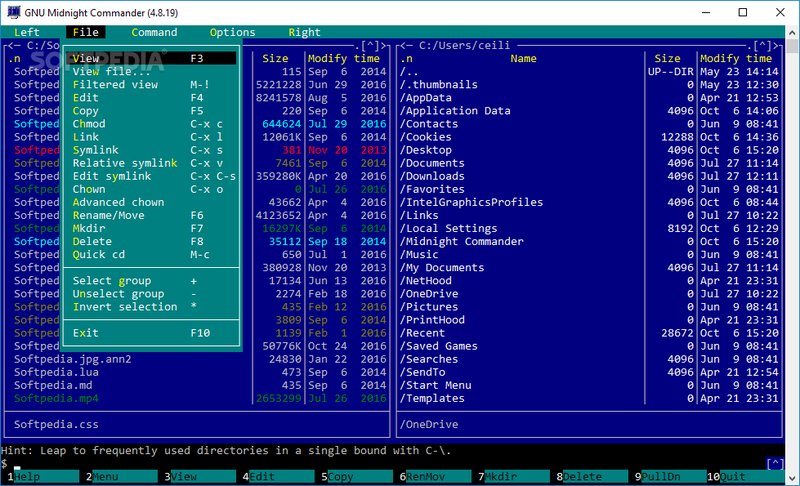This screenshot has height=486, width=800.
Task: Click the Name column header in right panel
Action: (x=523, y=58)
